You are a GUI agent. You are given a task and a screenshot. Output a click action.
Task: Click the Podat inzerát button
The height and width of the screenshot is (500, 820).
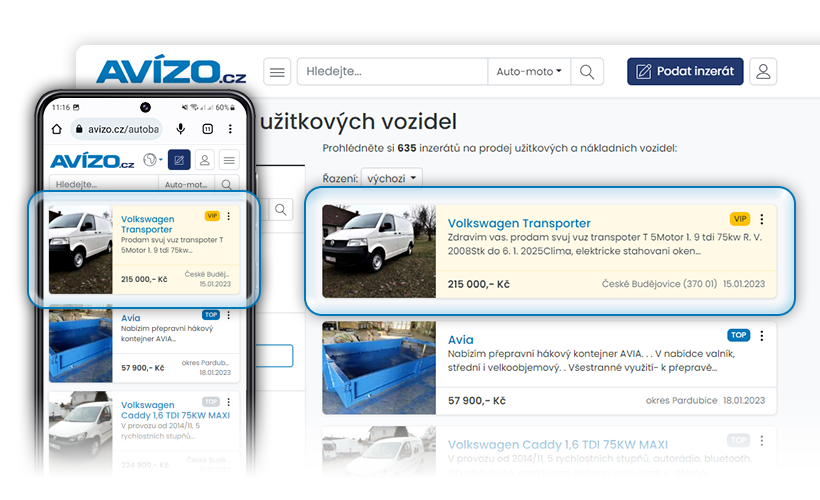coord(685,72)
